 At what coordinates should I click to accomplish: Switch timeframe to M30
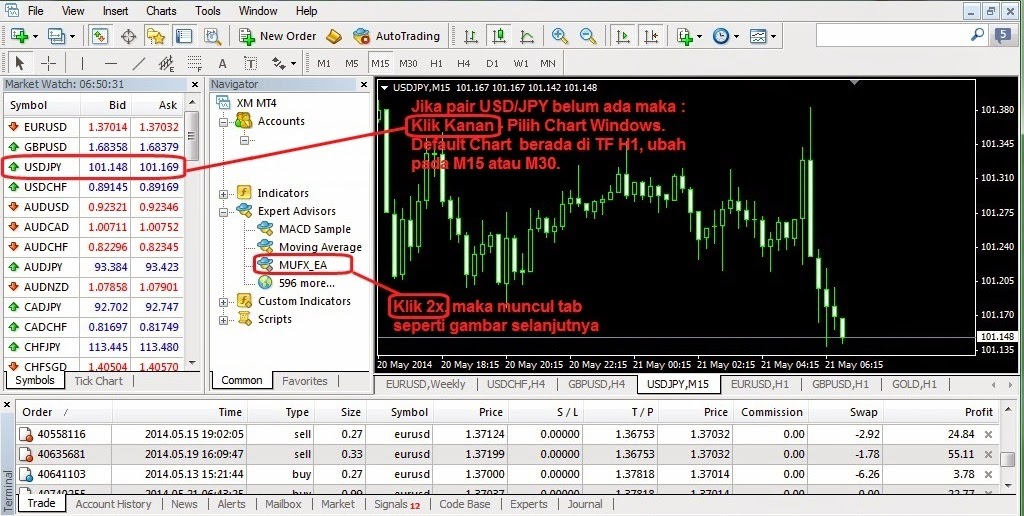tap(408, 63)
